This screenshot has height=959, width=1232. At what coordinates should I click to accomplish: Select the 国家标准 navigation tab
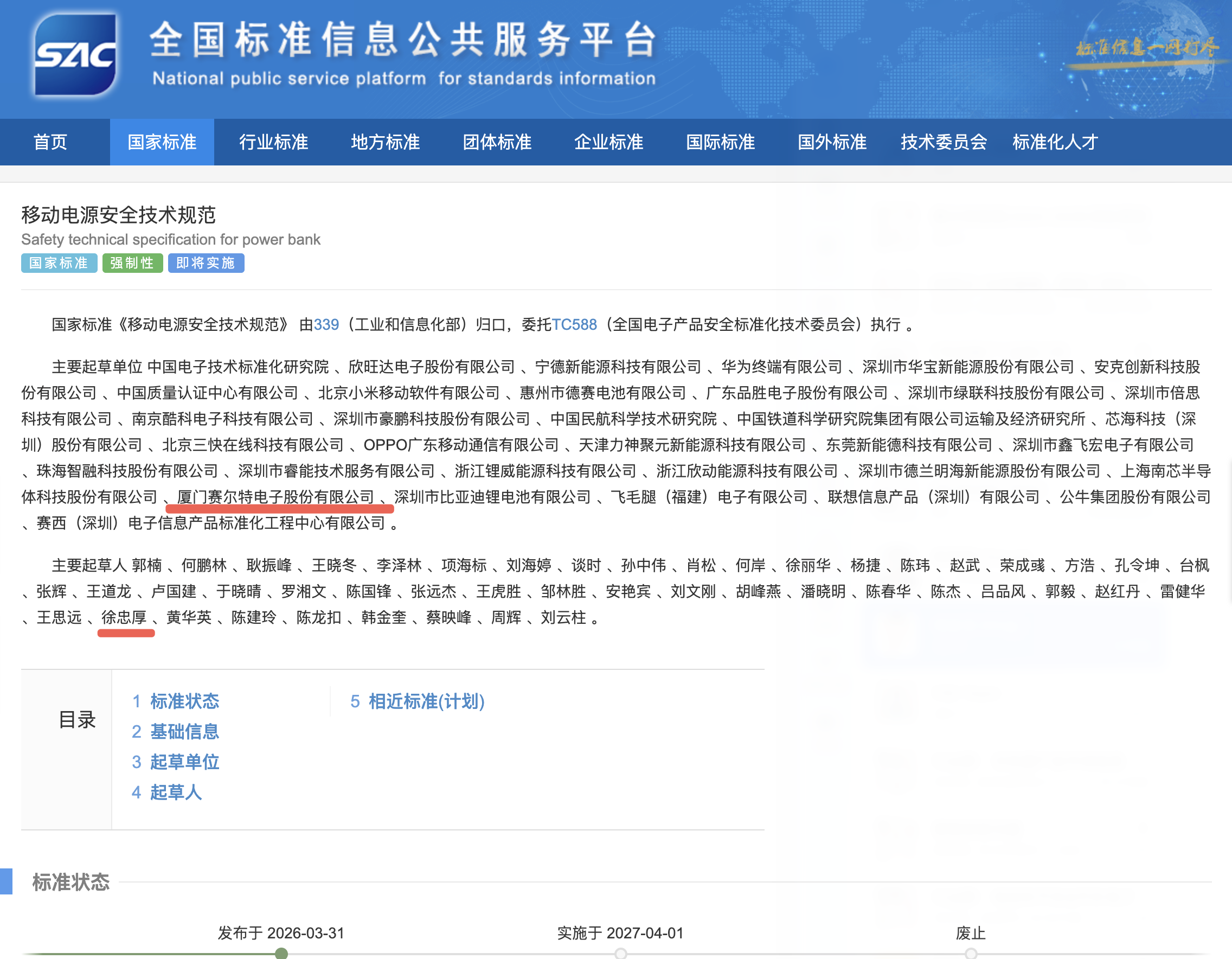coord(162,142)
